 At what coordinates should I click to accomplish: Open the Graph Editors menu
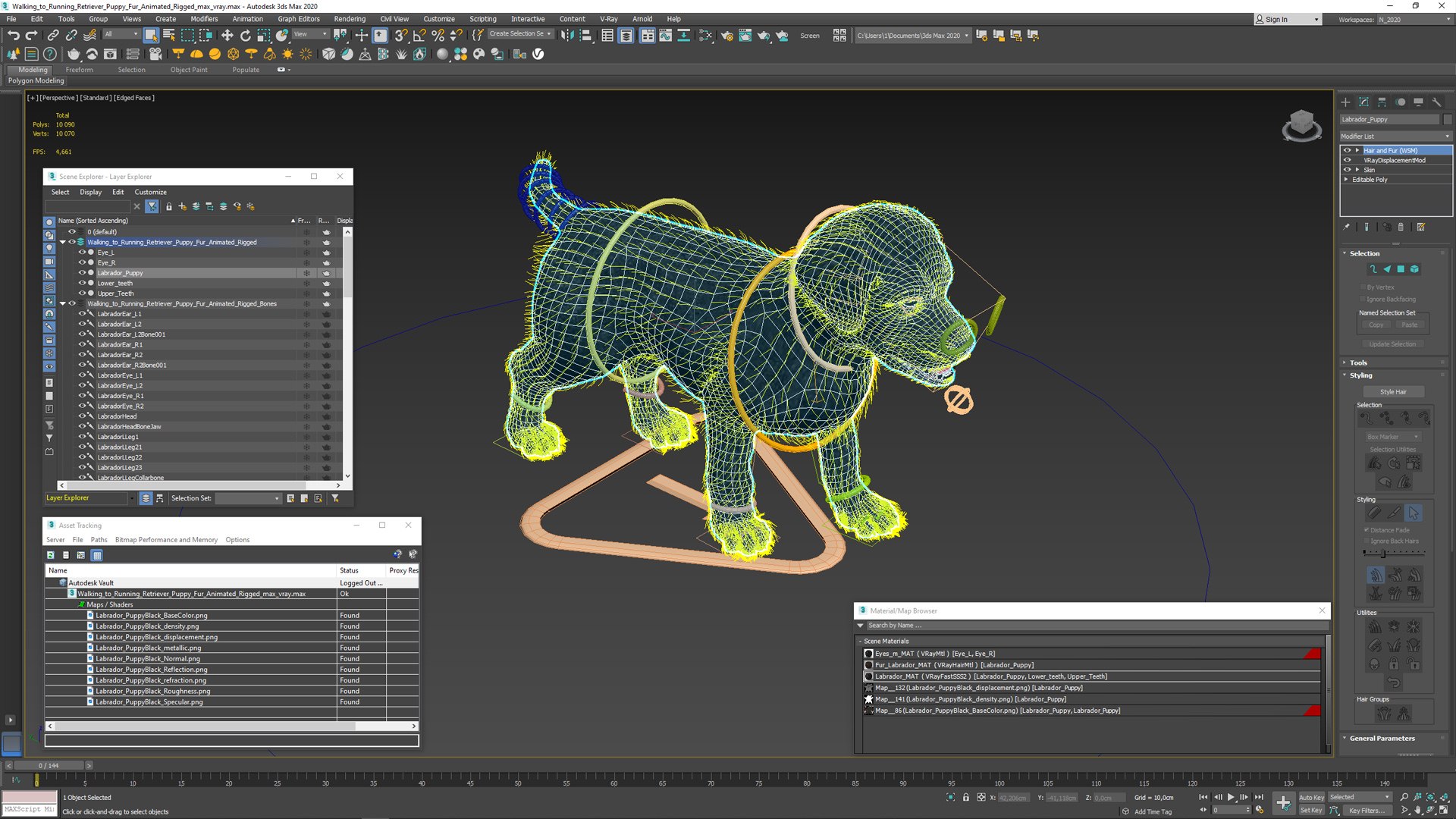click(299, 19)
